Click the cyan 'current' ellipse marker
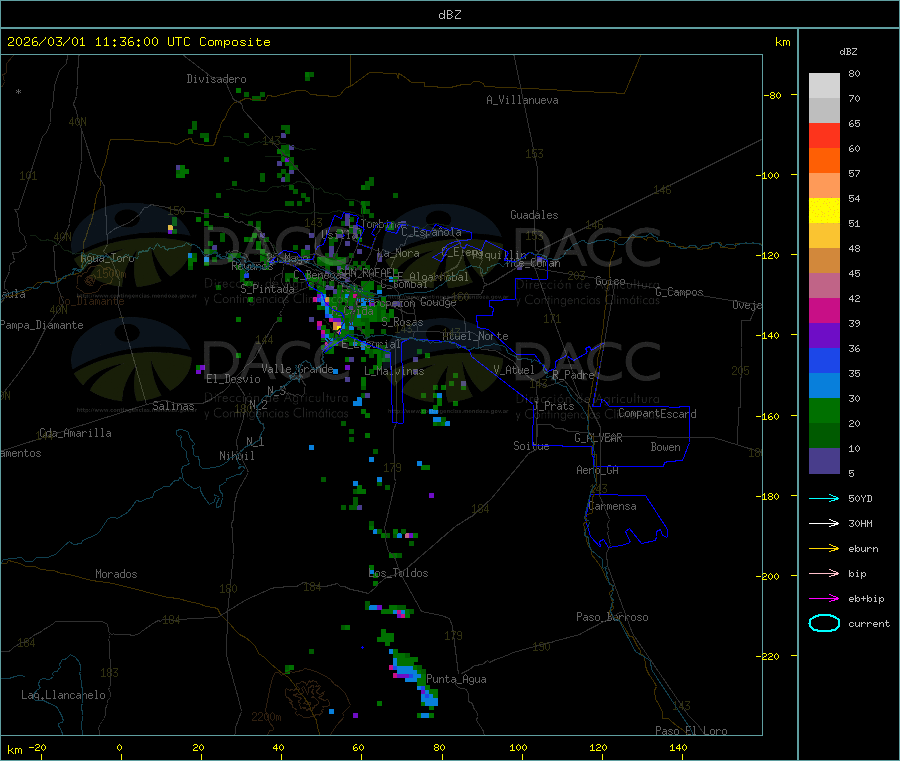Image resolution: width=900 pixels, height=761 pixels. click(824, 623)
